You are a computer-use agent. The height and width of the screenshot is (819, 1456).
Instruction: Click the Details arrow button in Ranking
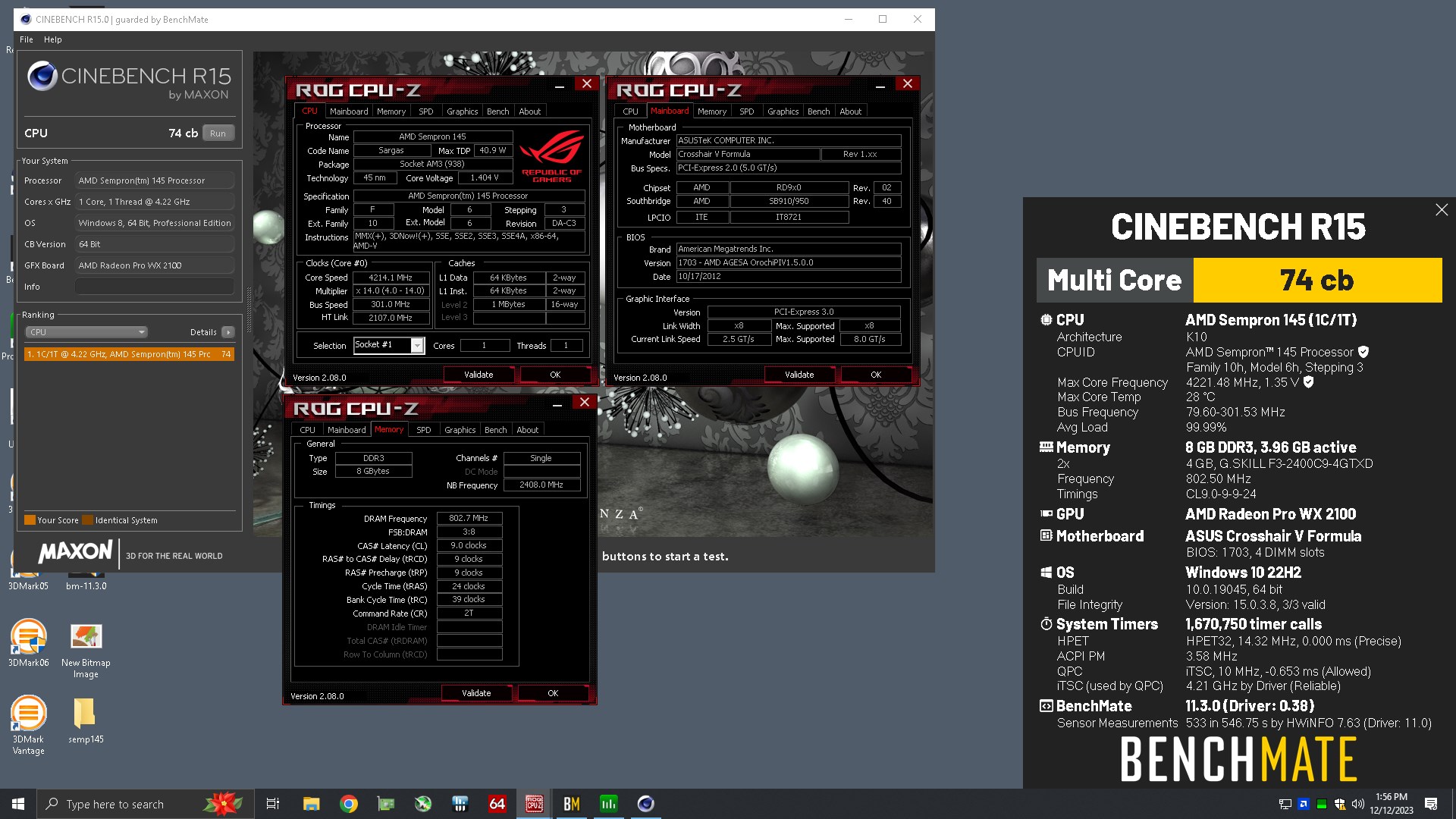[228, 332]
